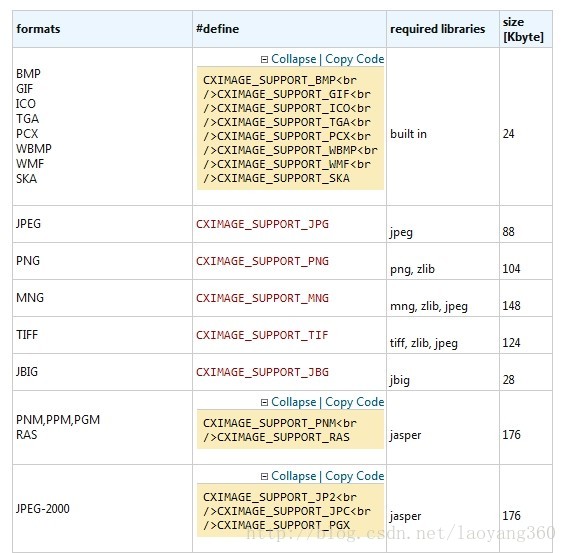This screenshot has height=553, width=567.
Task: Click the JPEG-2000 format cell
Action: (x=43, y=509)
